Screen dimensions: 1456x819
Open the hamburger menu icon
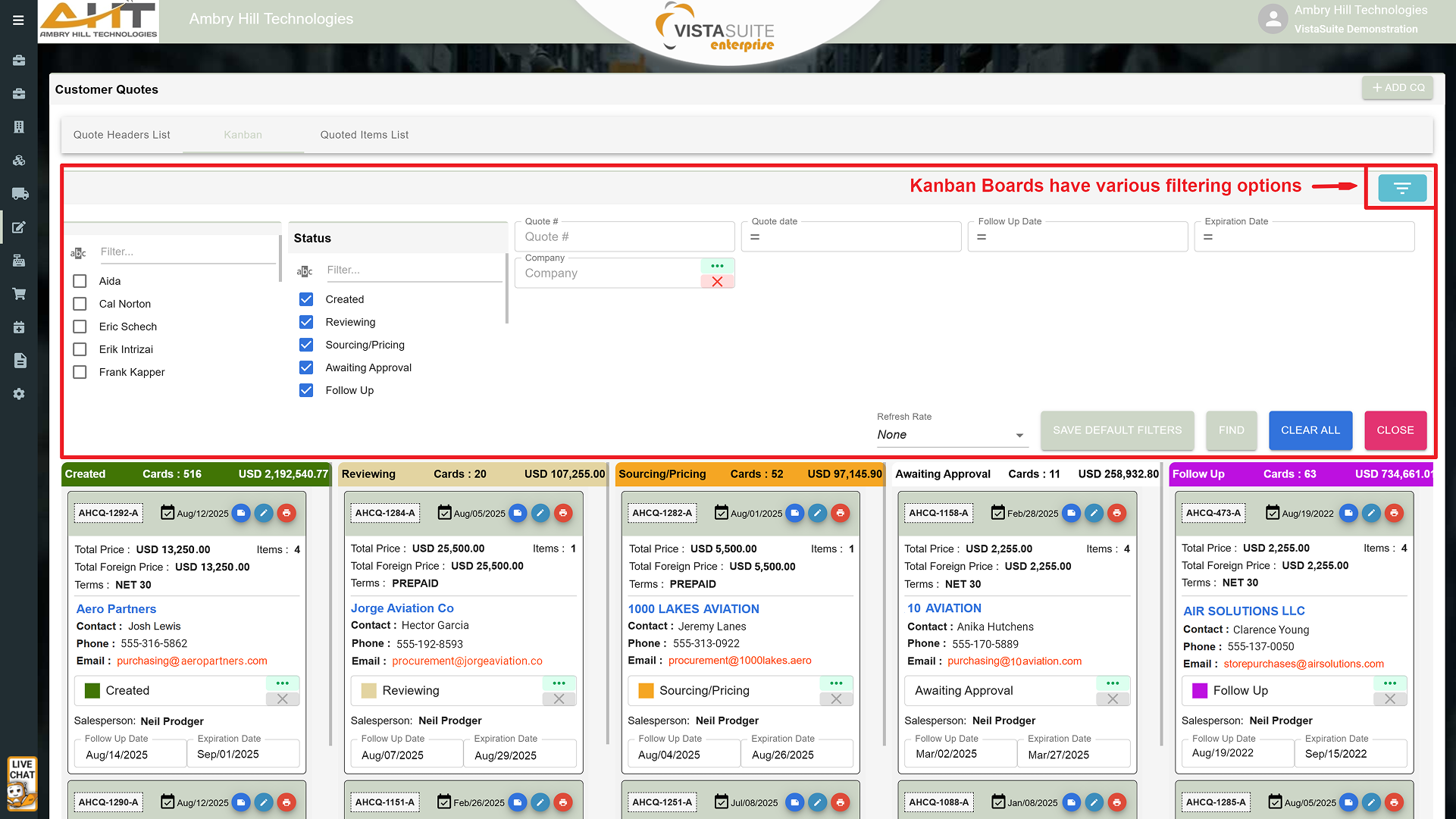pyautogui.click(x=18, y=20)
